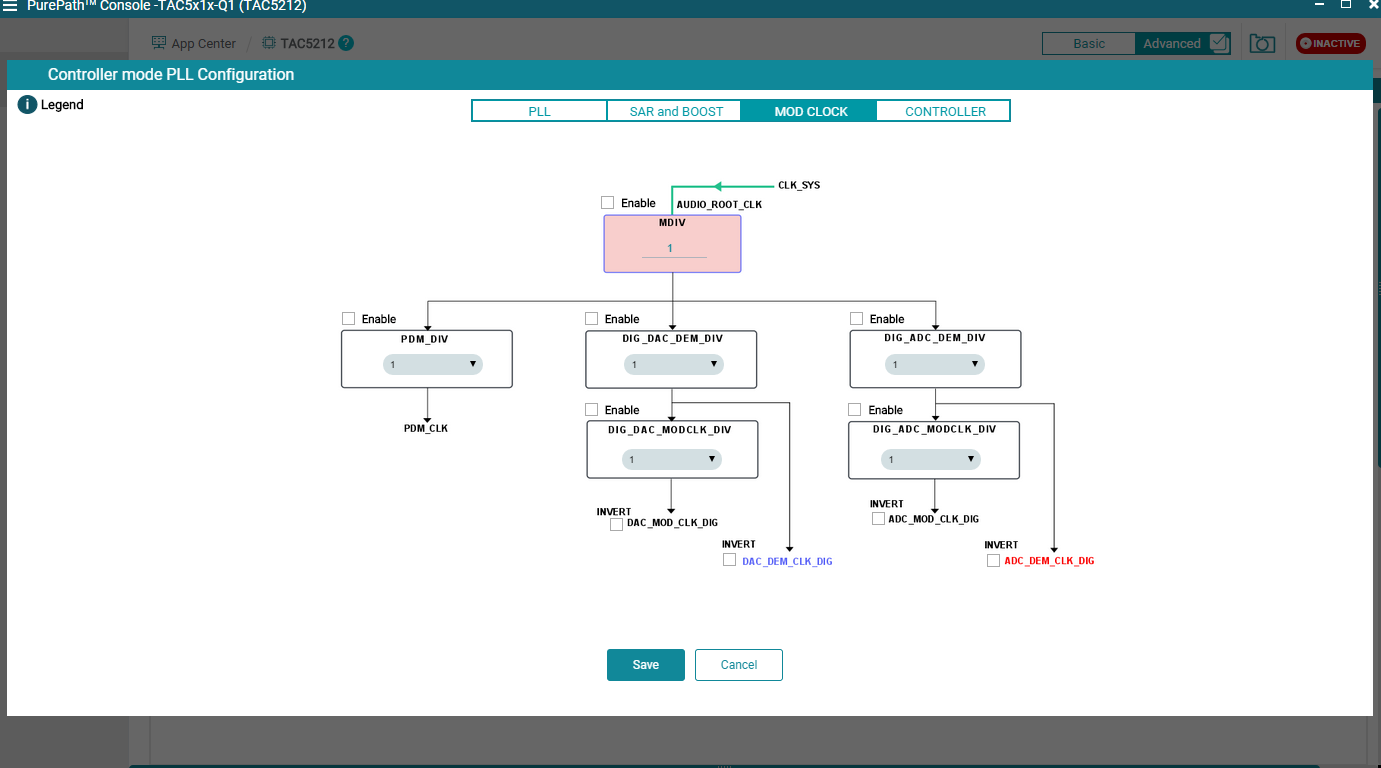The image size is (1381, 768).
Task: Enable the DIG_DAC_MODCLK_DIV checkbox
Action: tap(591, 410)
